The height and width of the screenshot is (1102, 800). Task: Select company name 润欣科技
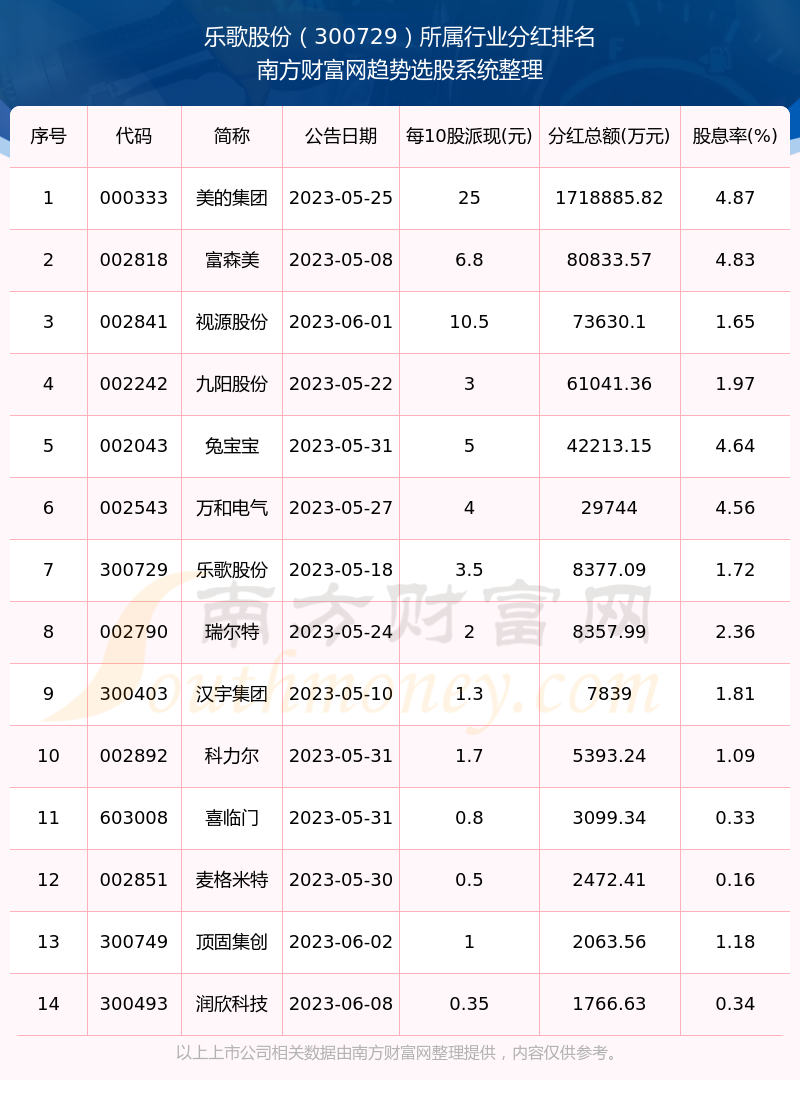232,1004
